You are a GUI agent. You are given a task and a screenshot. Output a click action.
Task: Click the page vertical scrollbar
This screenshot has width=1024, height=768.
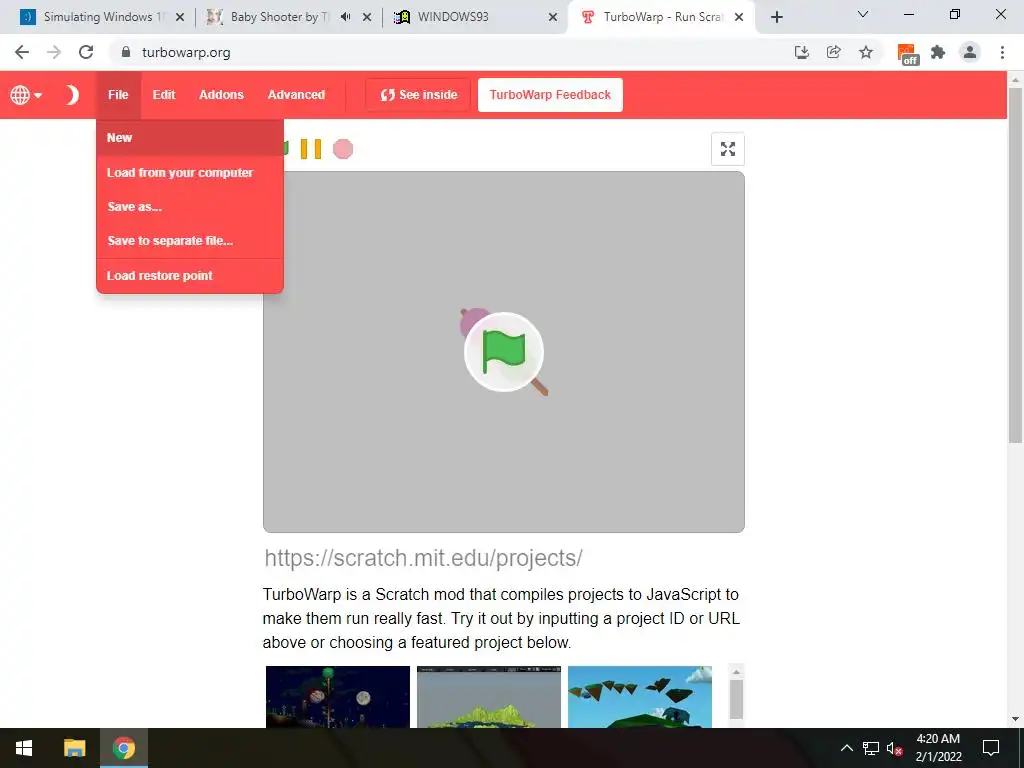point(1015,264)
